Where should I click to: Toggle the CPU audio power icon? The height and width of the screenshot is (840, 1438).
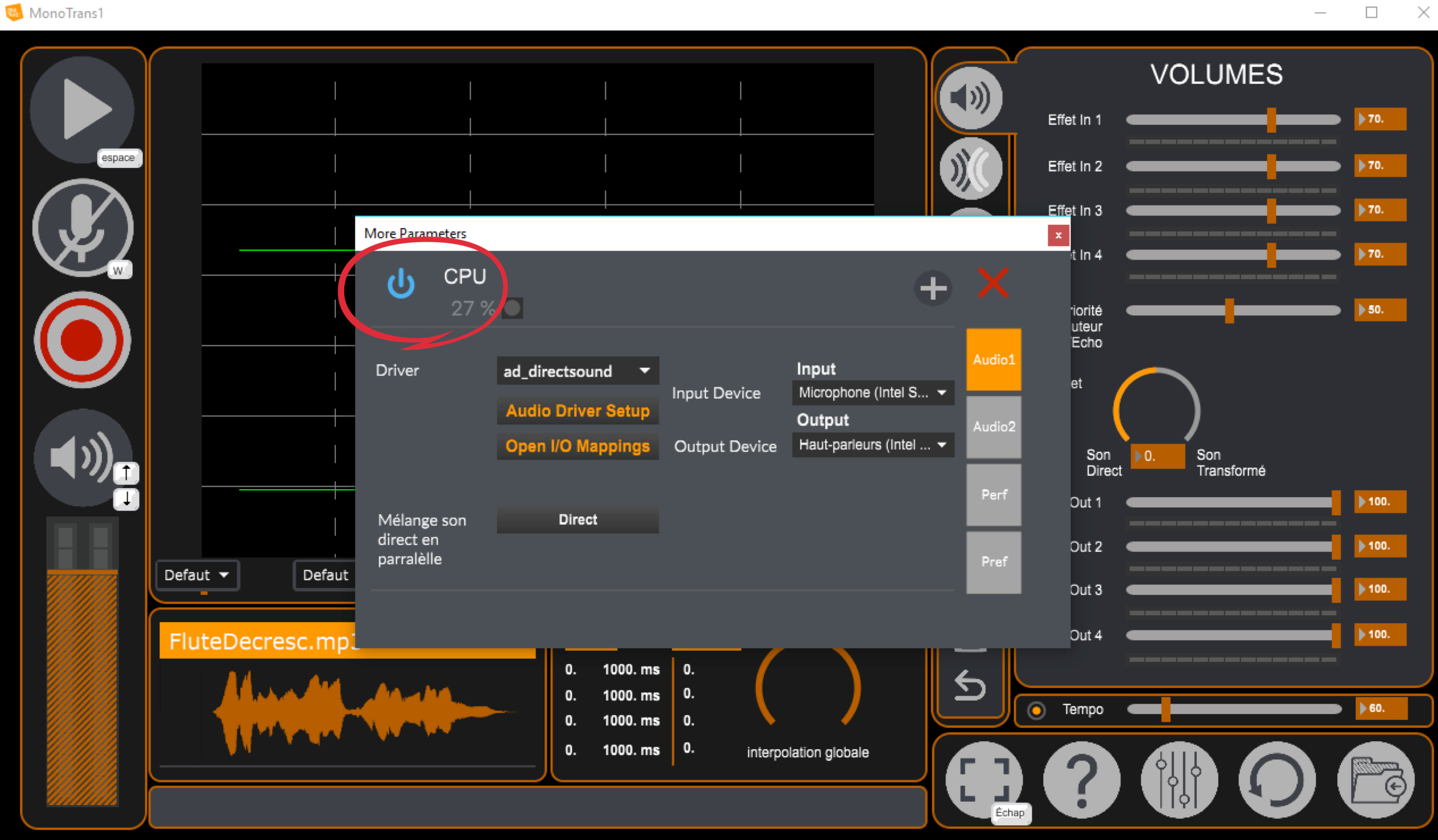click(x=401, y=283)
